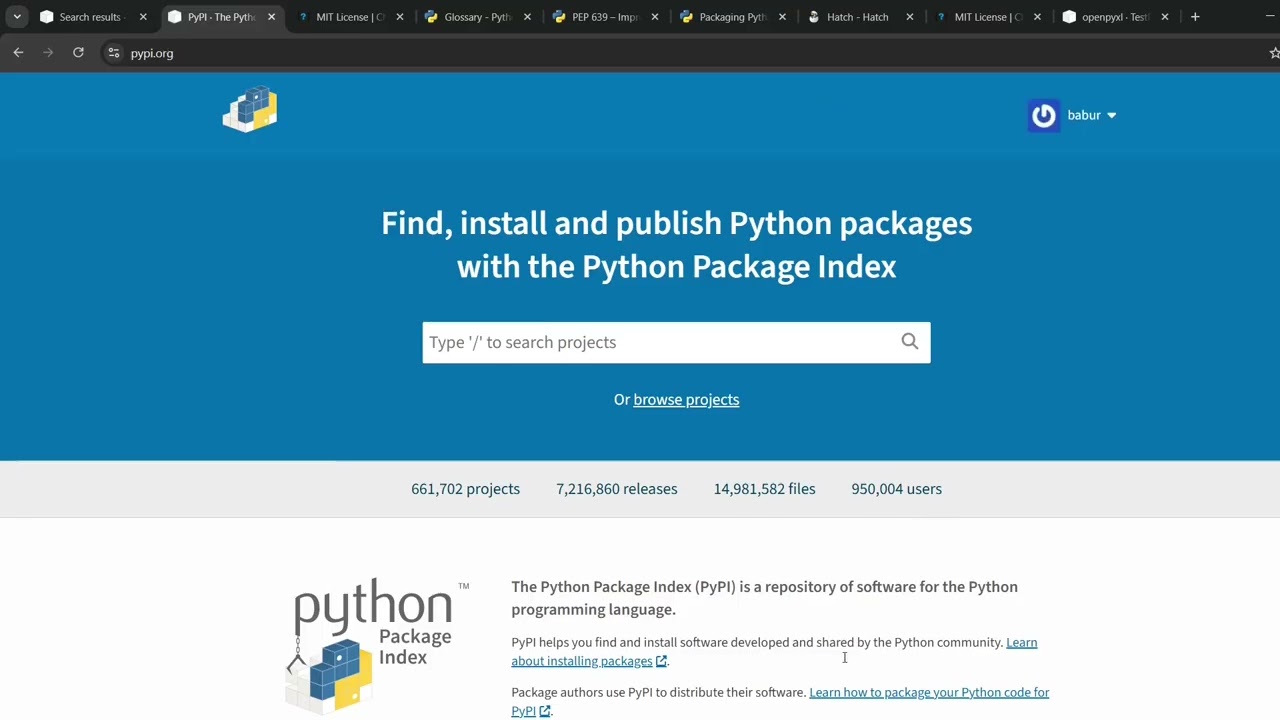The image size is (1280, 720).
Task: Click the 14,981,582 files statistic
Action: [x=764, y=489]
